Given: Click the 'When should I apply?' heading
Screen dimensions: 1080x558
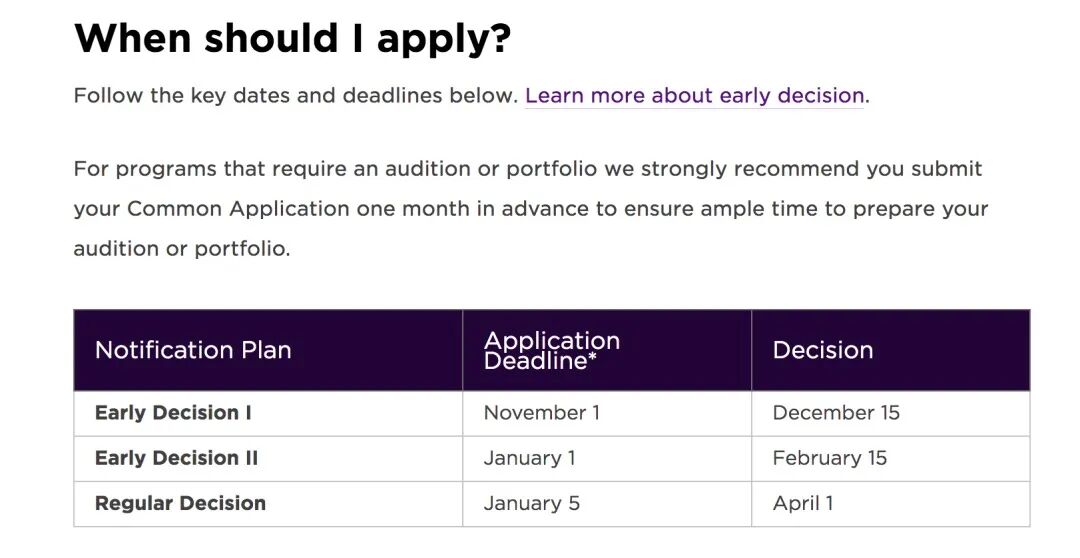Looking at the screenshot, I should tap(292, 38).
